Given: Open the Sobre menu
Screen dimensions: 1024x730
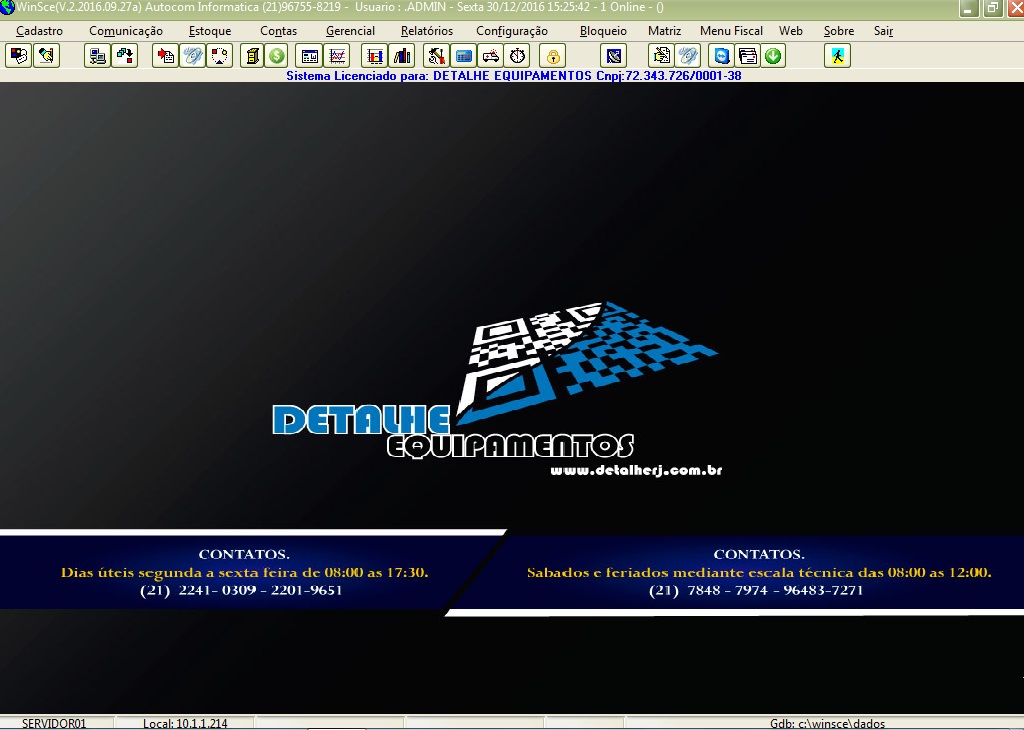Looking at the screenshot, I should [x=839, y=31].
